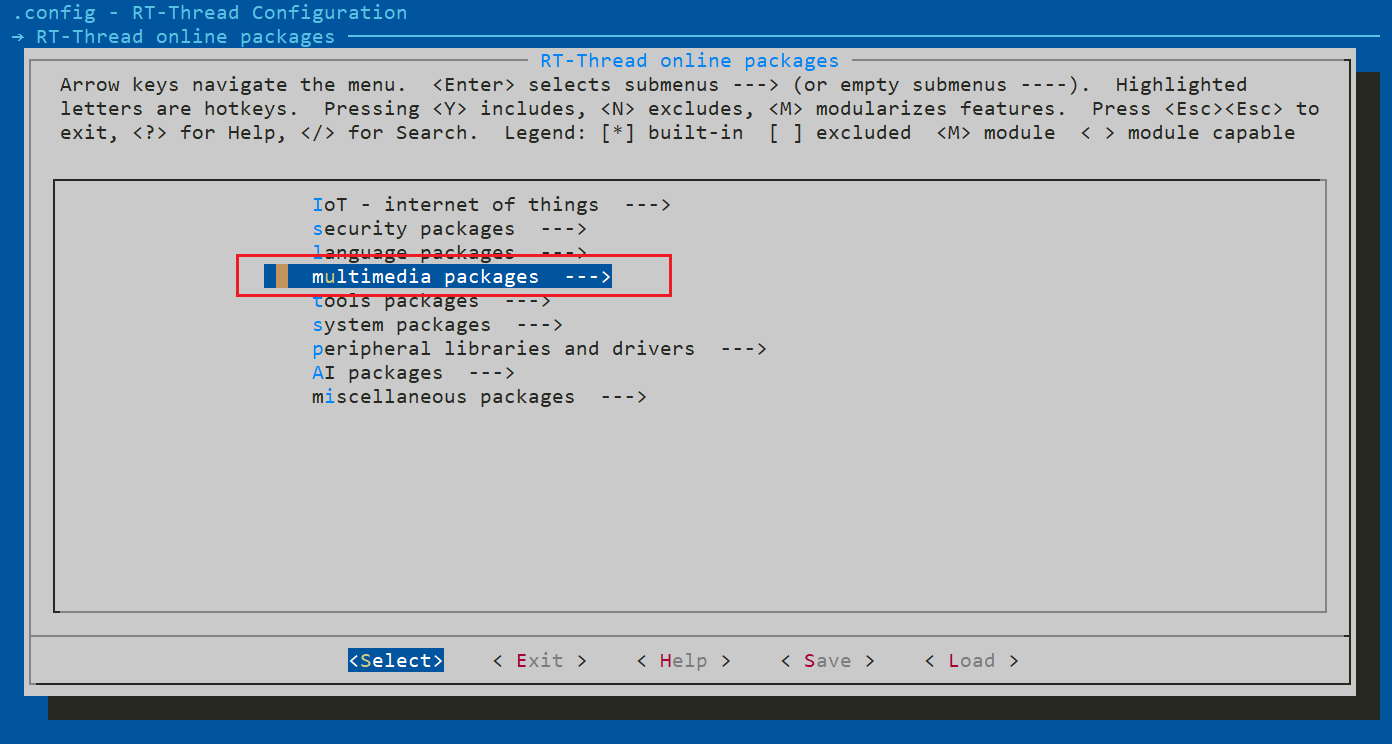
Task: Open the IoT - internet of things submenu
Action: click(491, 205)
